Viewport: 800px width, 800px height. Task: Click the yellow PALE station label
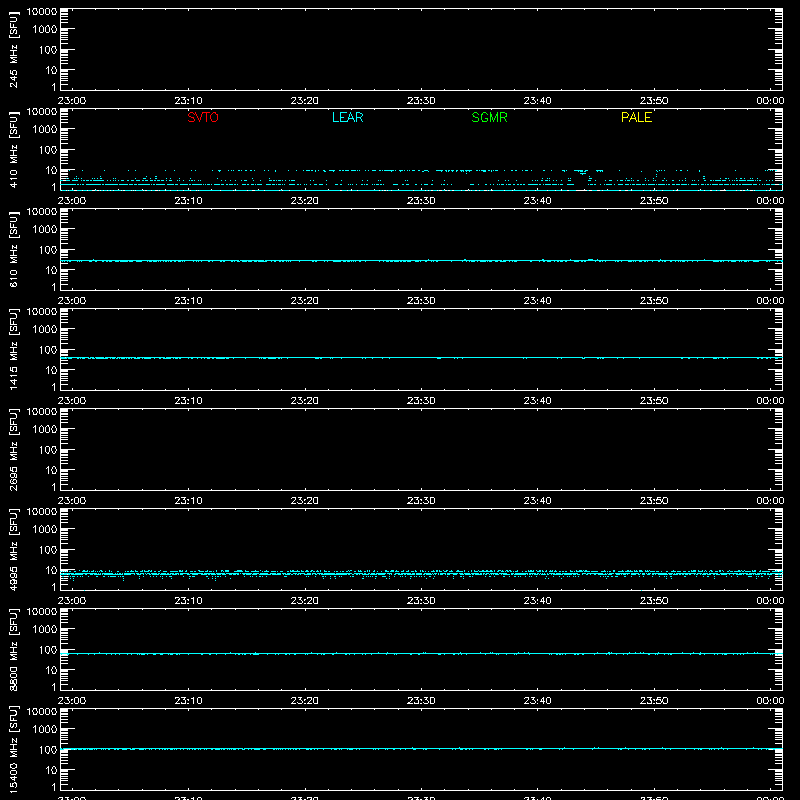(636, 117)
